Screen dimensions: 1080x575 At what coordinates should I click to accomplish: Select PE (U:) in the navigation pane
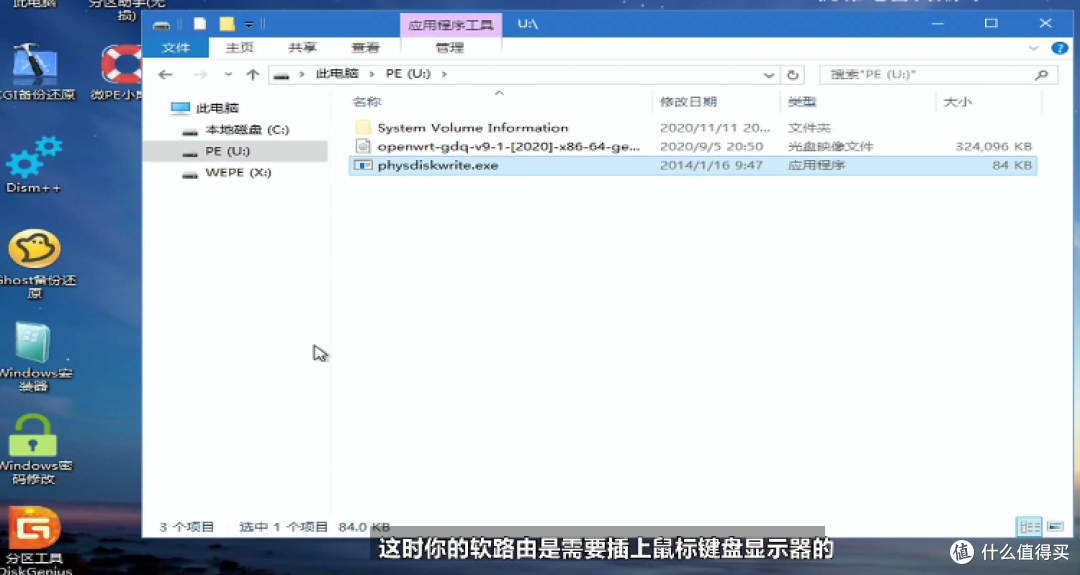(236, 151)
